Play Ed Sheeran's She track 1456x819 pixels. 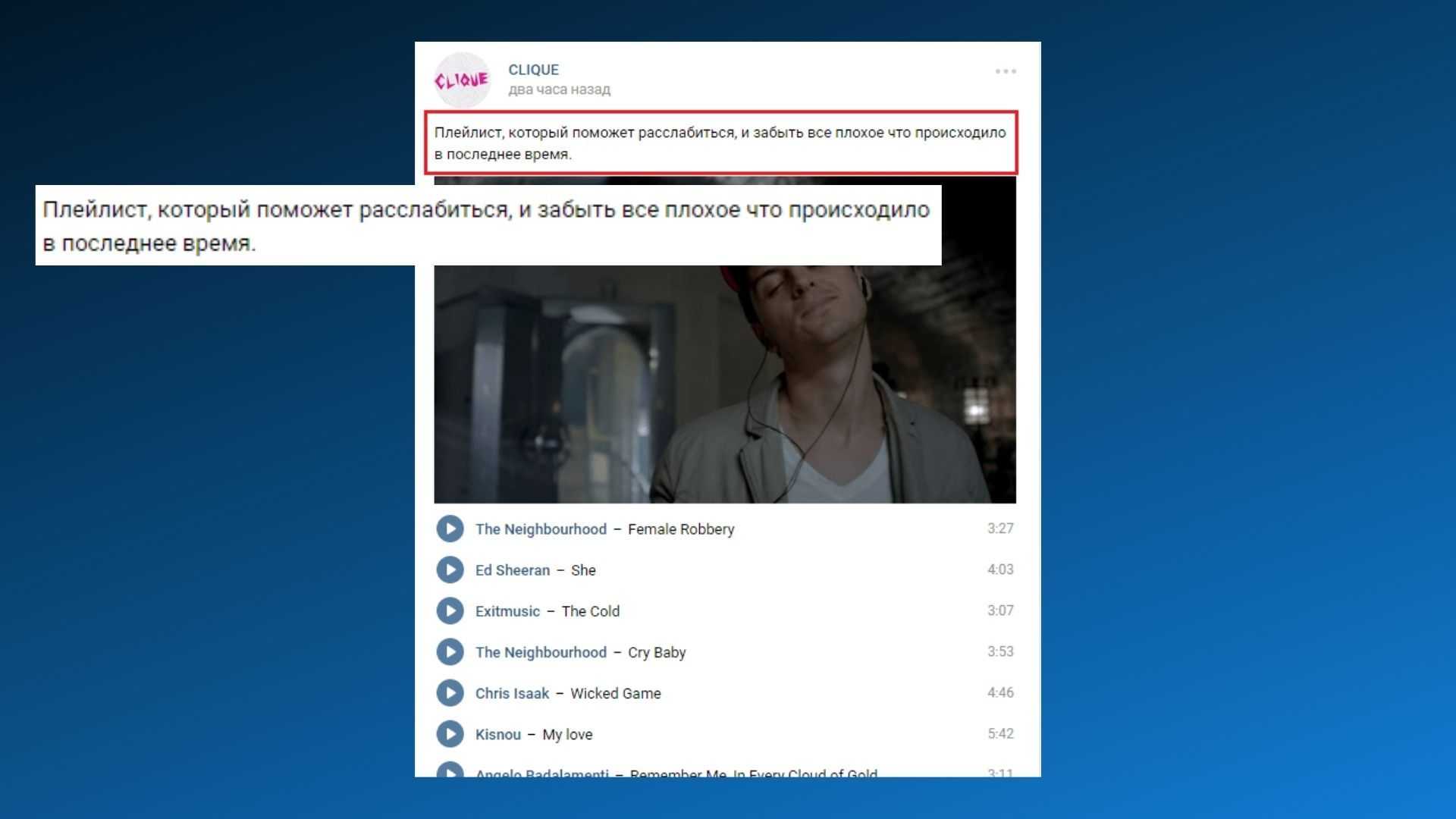[450, 570]
